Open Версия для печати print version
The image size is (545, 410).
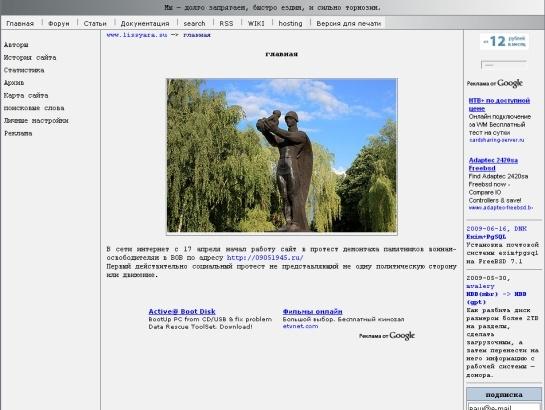349,23
